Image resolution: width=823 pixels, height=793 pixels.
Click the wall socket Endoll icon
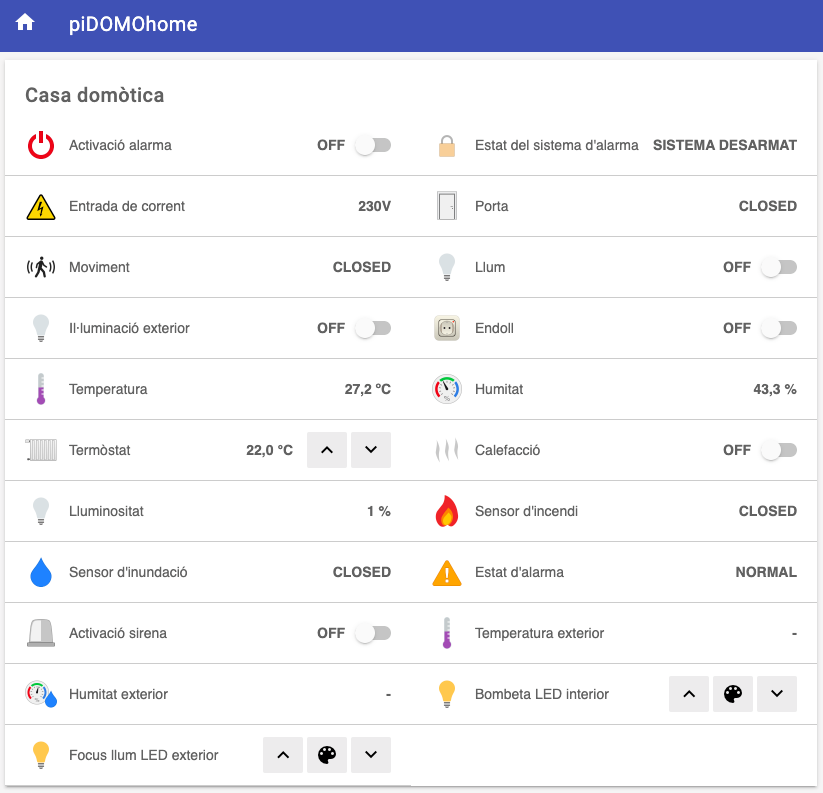(x=447, y=329)
